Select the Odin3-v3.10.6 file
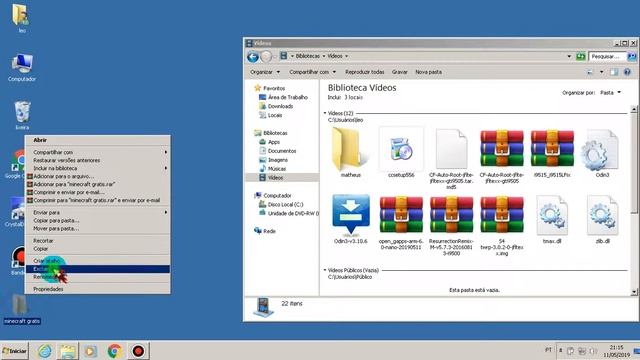Image resolution: width=640 pixels, height=360 pixels. coord(351,220)
